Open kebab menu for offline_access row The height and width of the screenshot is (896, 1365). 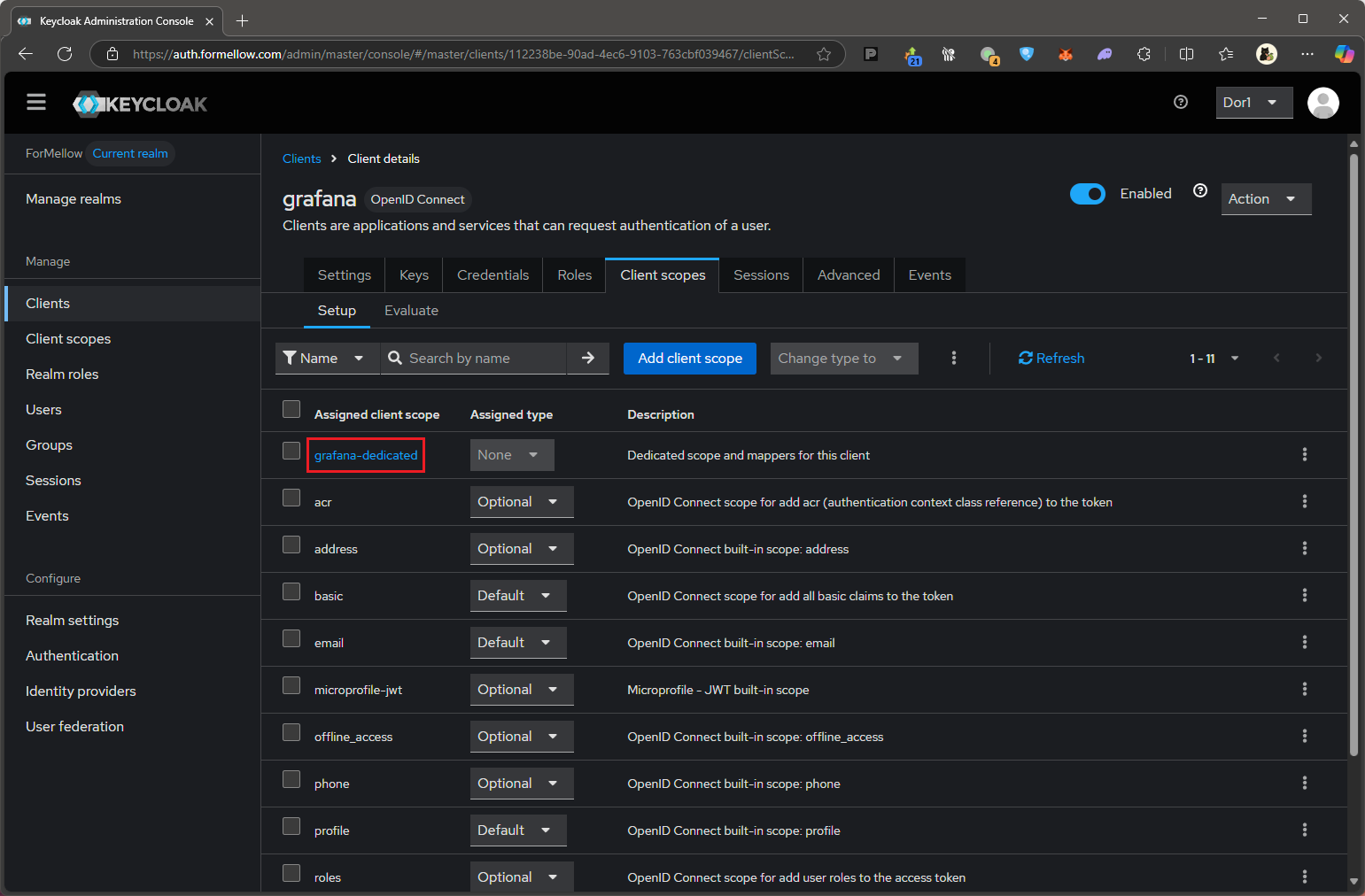coord(1304,736)
